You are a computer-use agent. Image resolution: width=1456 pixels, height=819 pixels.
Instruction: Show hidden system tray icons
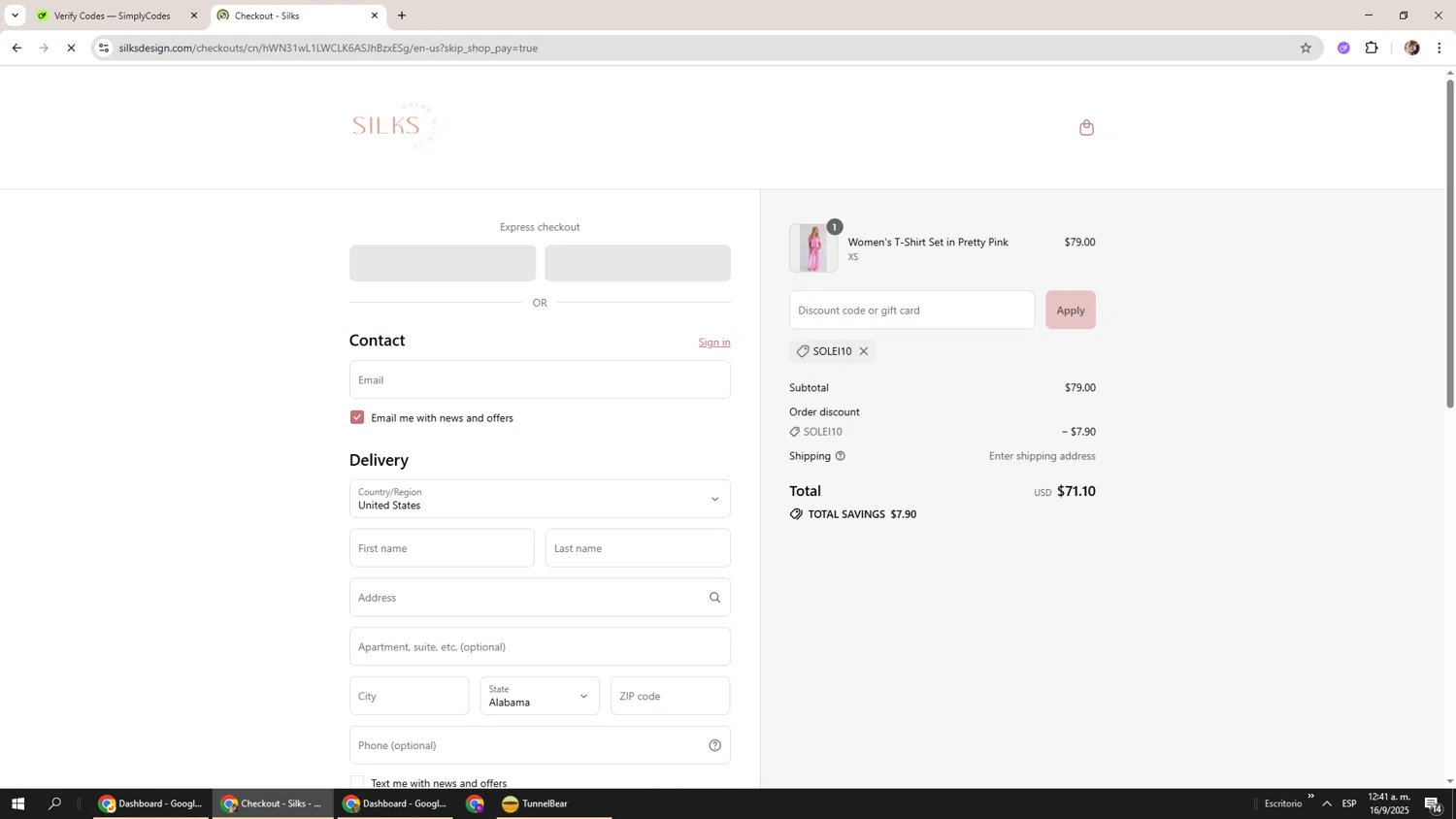(1327, 803)
